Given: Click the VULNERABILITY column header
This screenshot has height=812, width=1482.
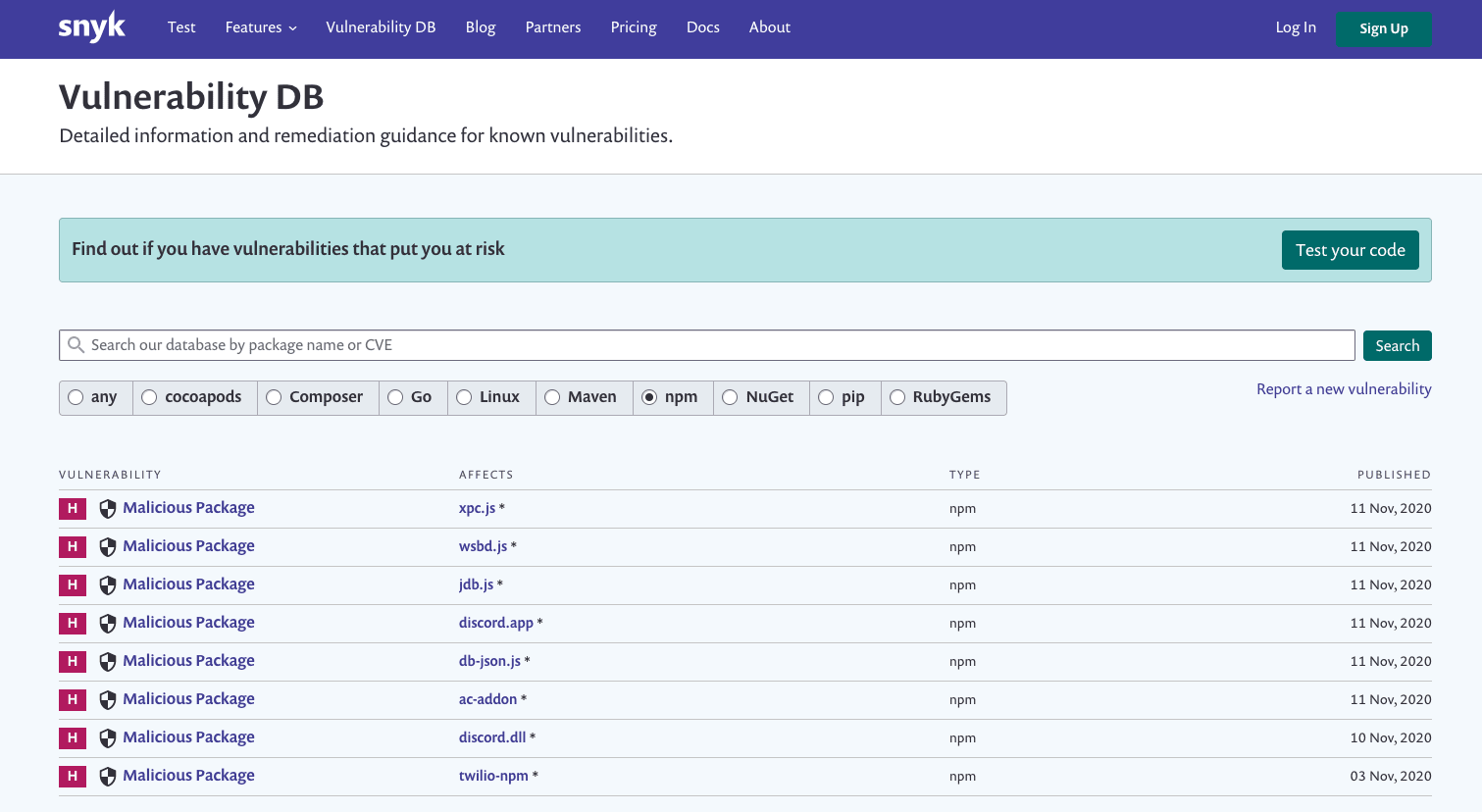Looking at the screenshot, I should pyautogui.click(x=110, y=475).
